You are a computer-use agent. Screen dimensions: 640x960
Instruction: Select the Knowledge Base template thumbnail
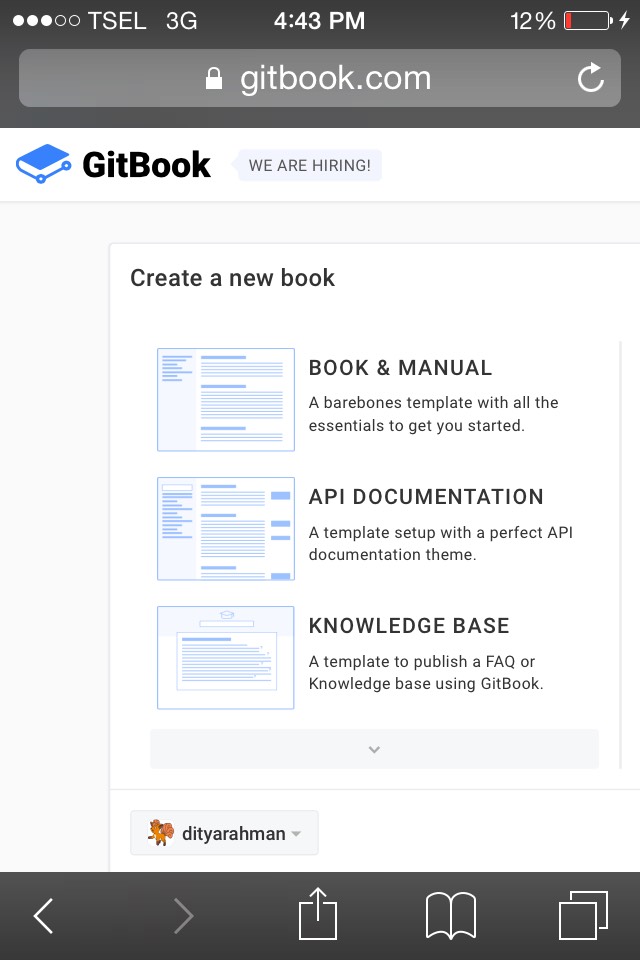pos(225,658)
